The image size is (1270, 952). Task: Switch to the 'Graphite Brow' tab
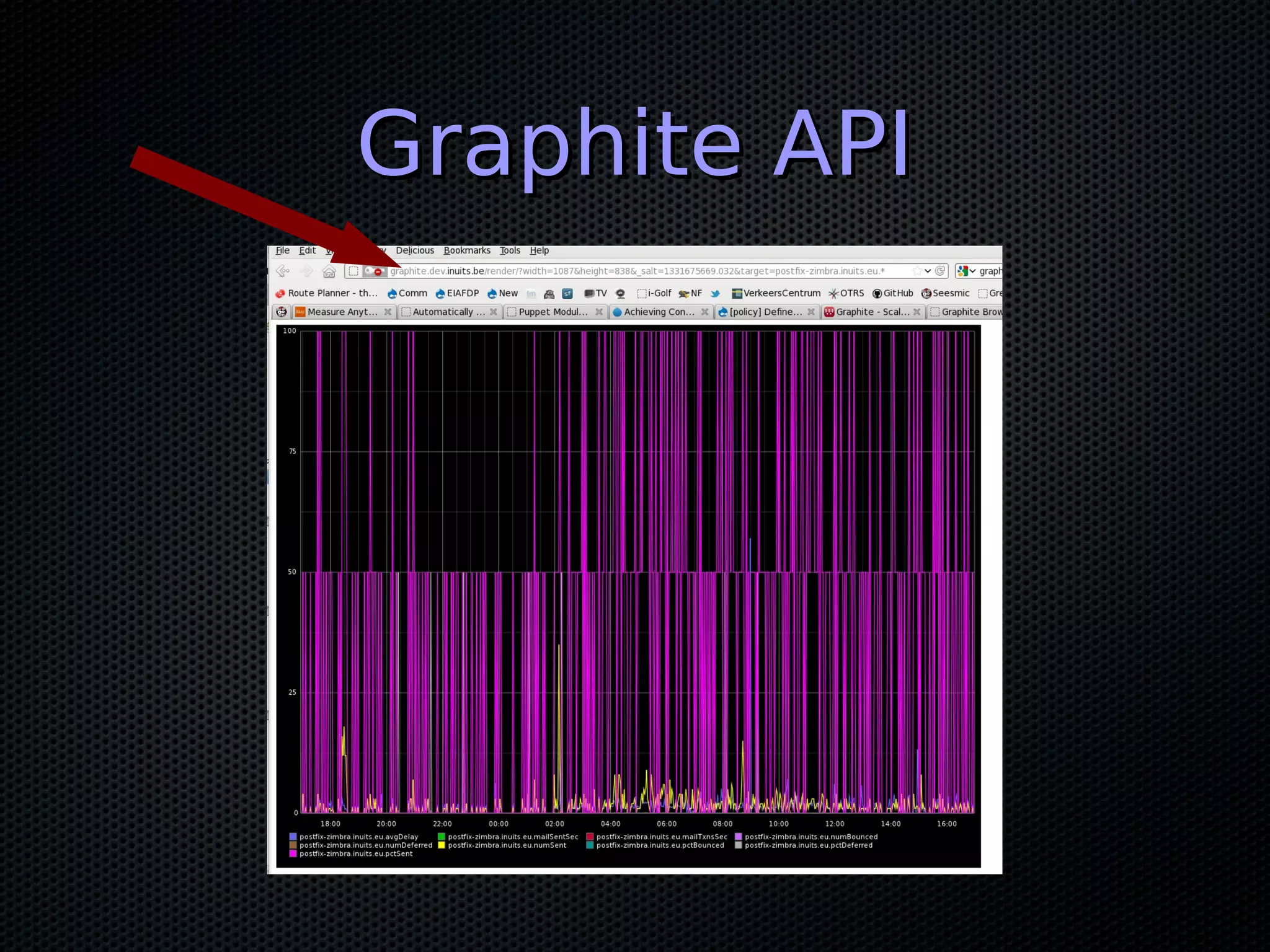[x=965, y=312]
